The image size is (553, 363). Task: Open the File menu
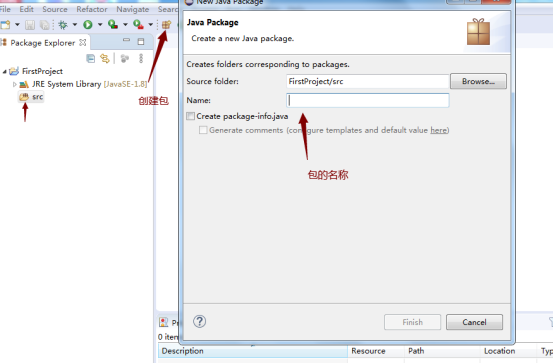point(5,9)
